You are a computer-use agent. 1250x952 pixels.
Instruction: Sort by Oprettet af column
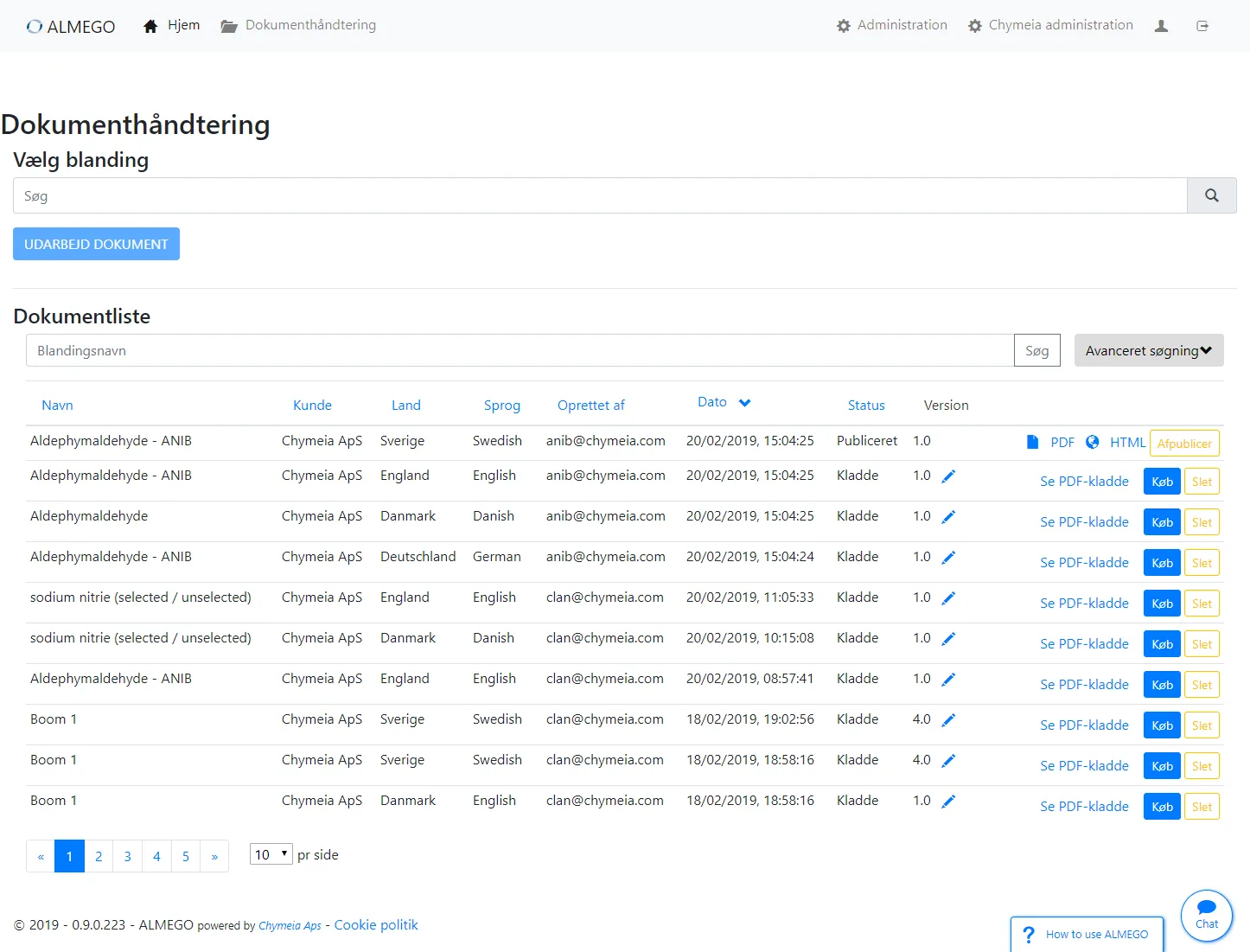(x=591, y=405)
